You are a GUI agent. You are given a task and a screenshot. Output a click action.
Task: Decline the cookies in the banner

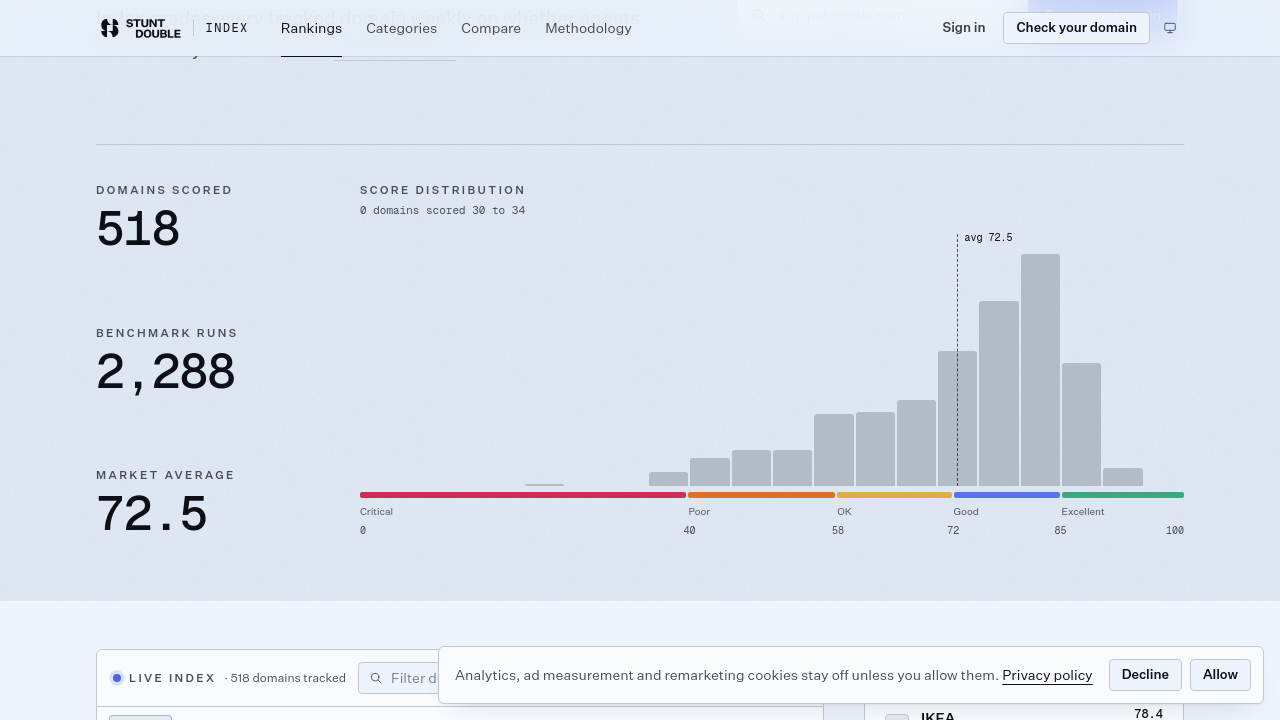pos(1145,675)
